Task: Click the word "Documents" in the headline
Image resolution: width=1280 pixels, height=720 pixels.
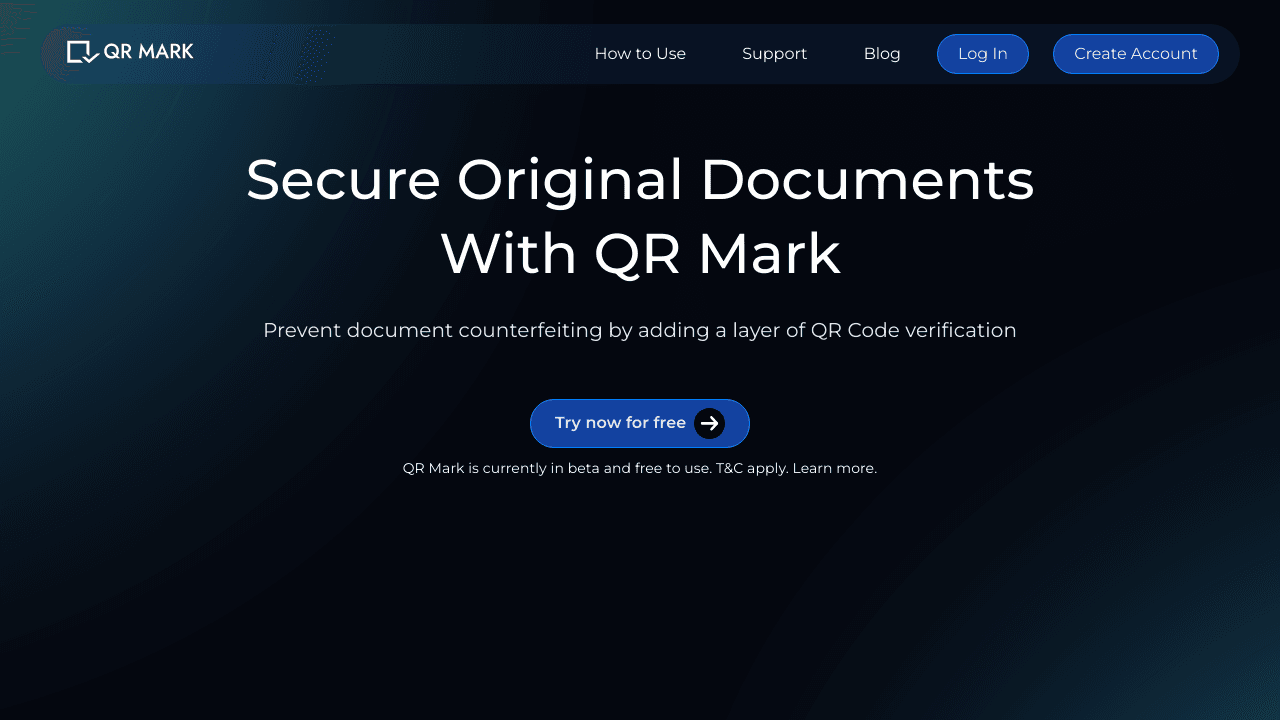Action: click(x=866, y=180)
